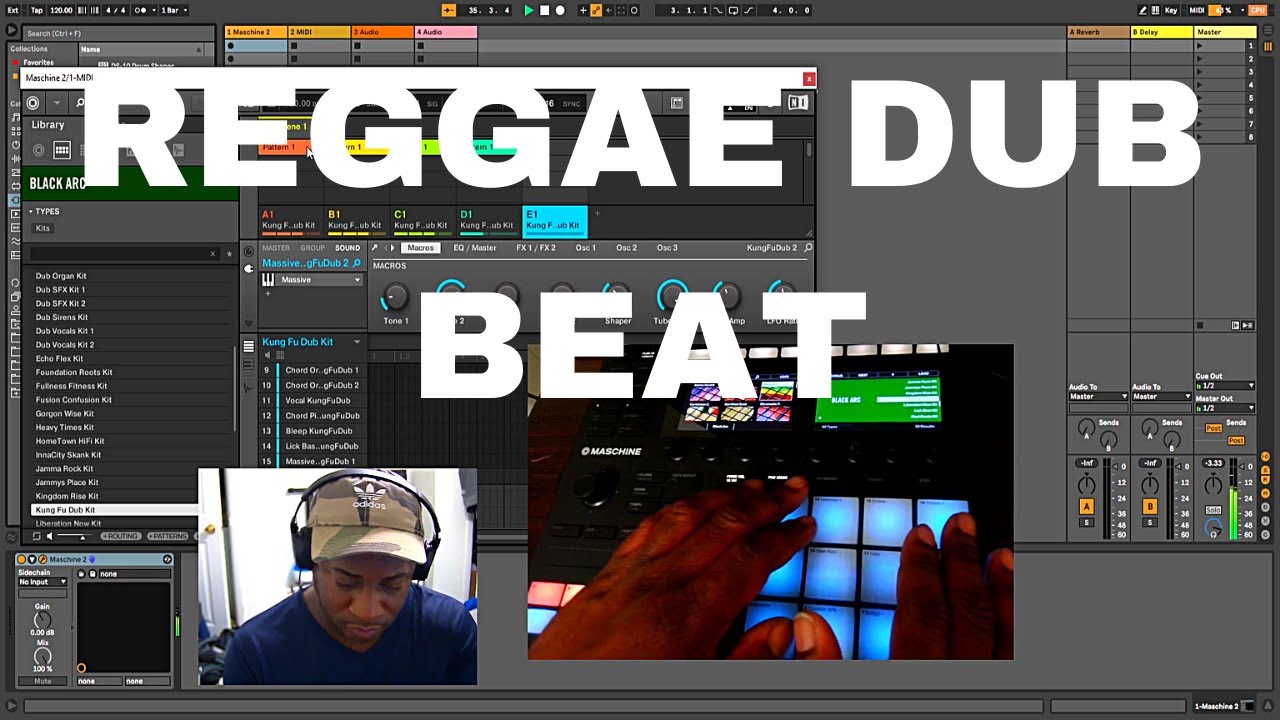1280x720 pixels.
Task: Add a new group with the plus
Action: tap(597, 213)
